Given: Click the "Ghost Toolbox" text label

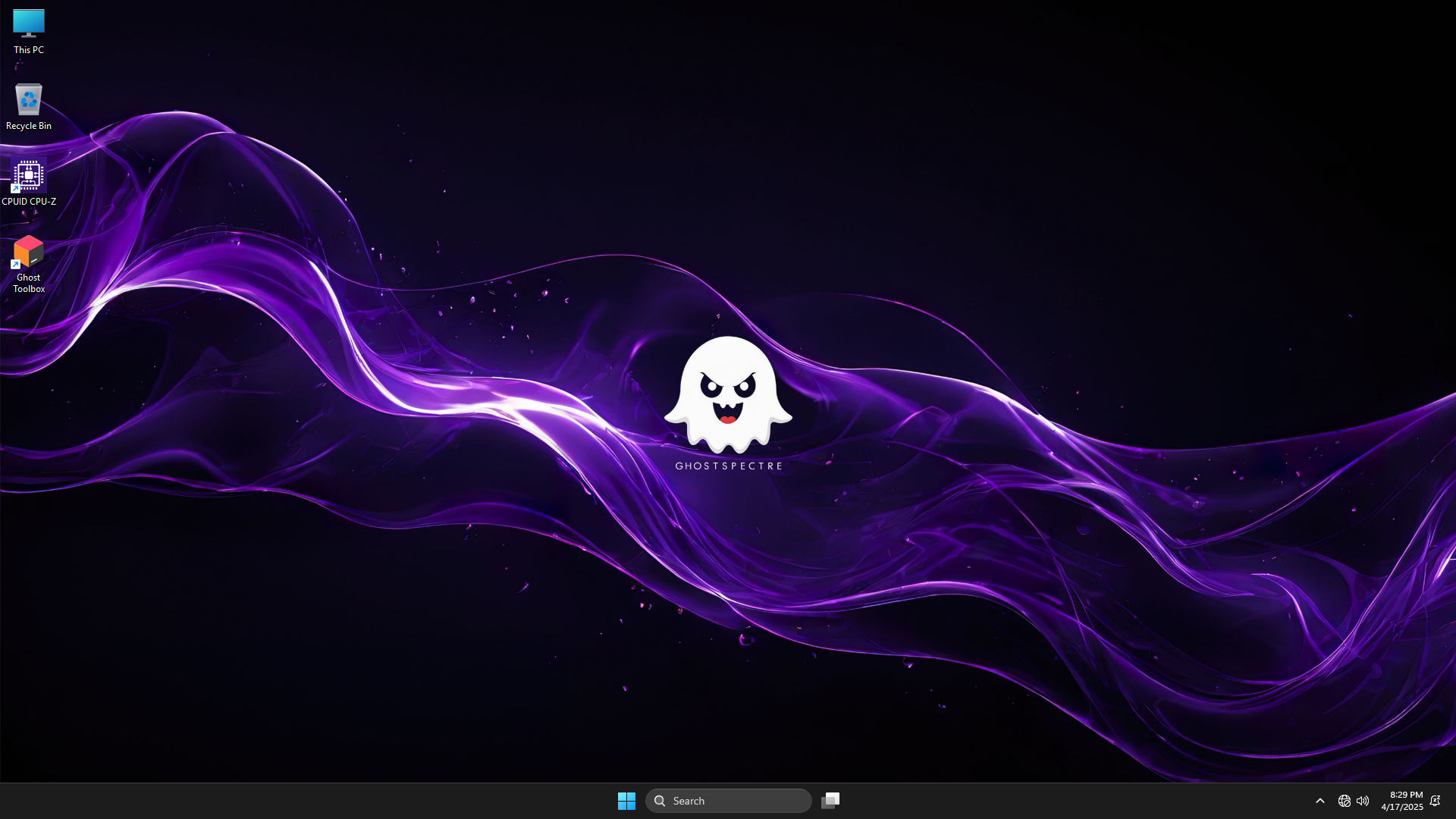Looking at the screenshot, I should (x=29, y=283).
